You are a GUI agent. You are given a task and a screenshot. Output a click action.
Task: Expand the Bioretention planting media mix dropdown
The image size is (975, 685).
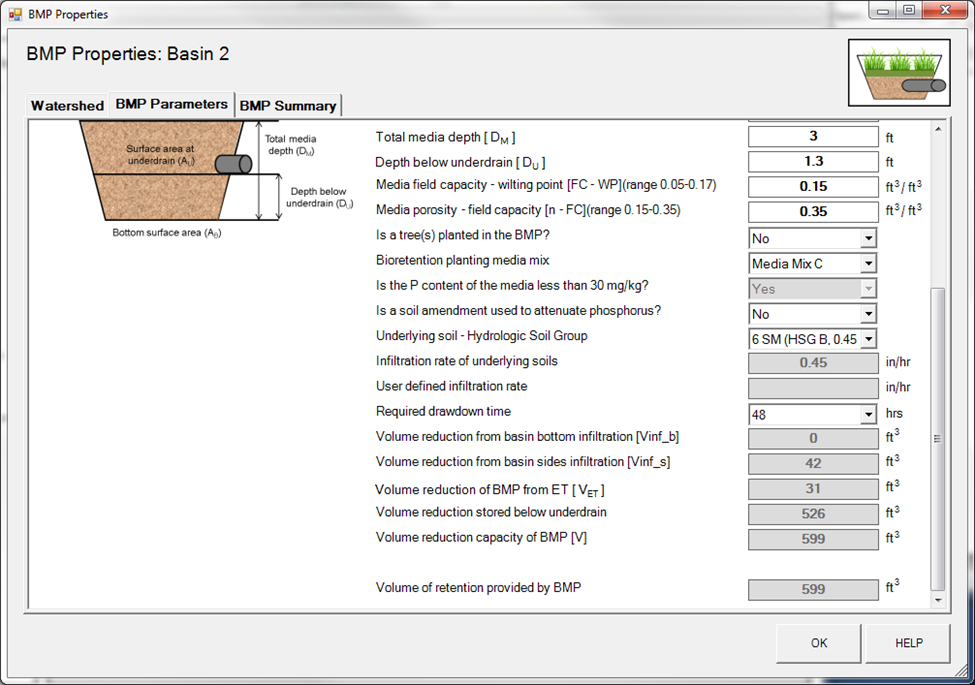click(867, 264)
